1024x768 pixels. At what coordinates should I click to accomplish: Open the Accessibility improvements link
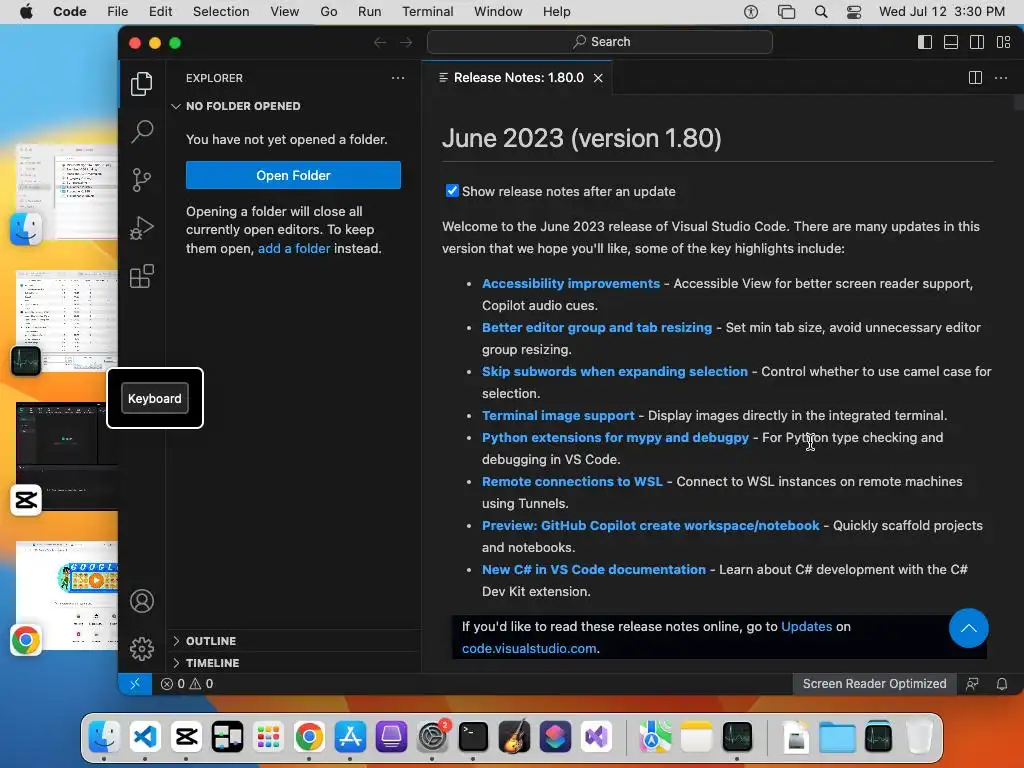[x=571, y=283]
